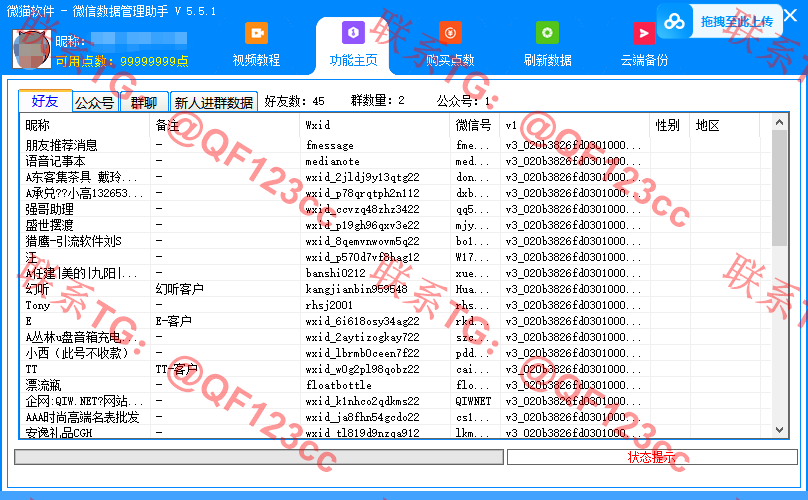Click the scrollbar down arrow

[x=779, y=430]
